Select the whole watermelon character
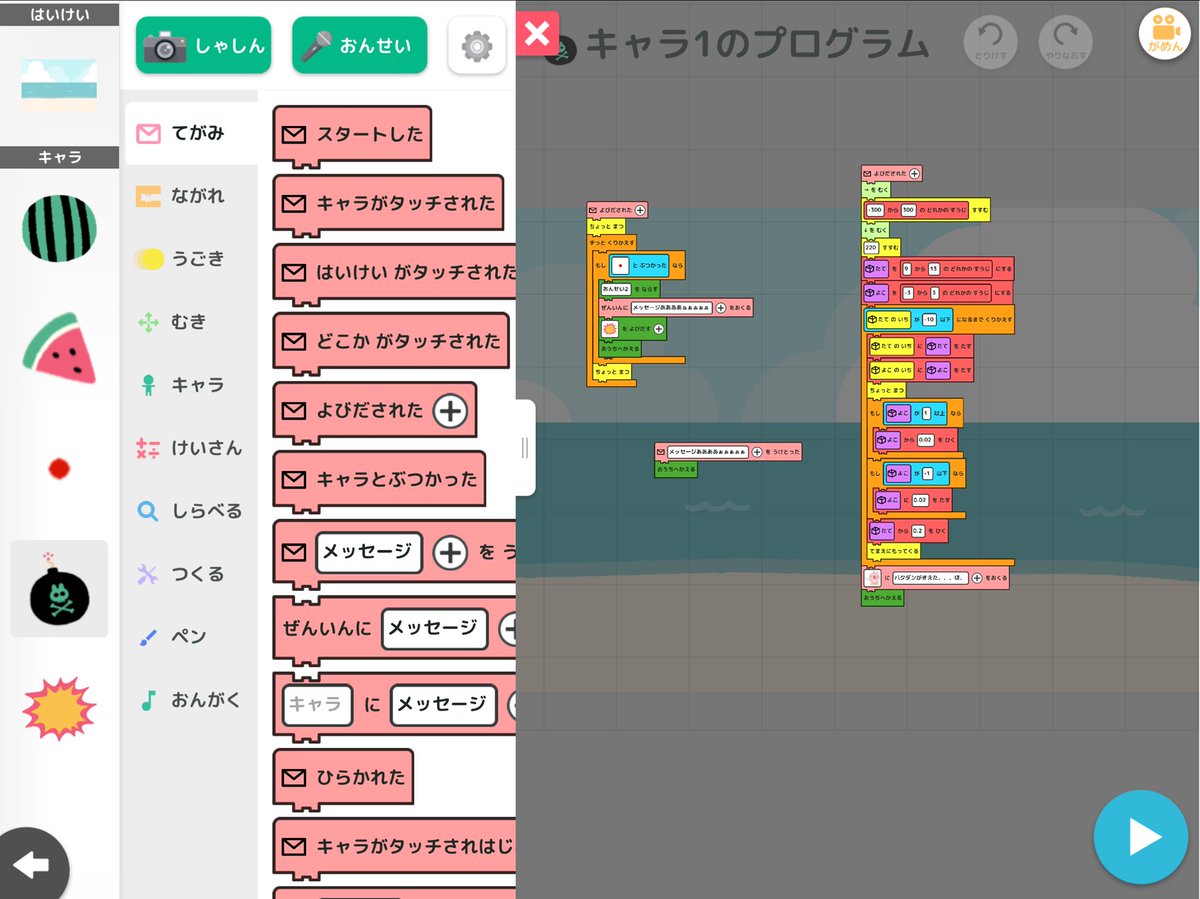The image size is (1200, 899). click(59, 229)
